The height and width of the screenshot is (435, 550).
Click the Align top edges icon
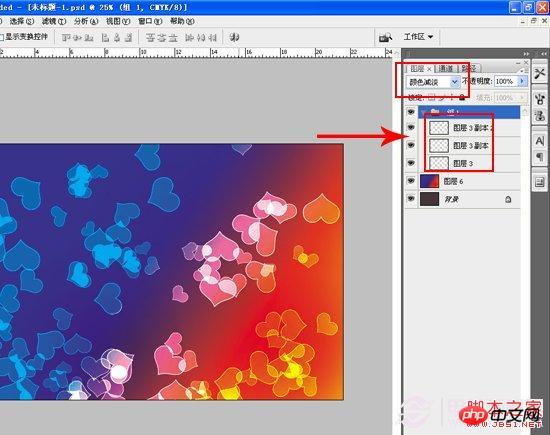coord(66,38)
